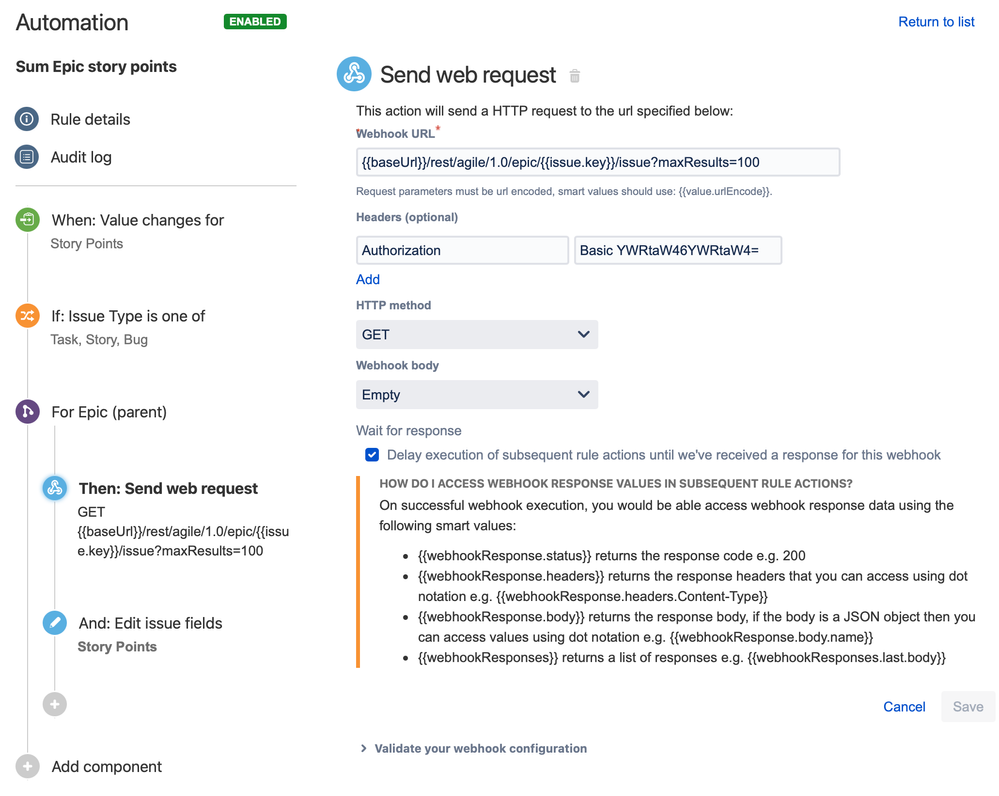Click the plus icon below Edit issue fields
Image resolution: width=999 pixels, height=796 pixels.
coord(55,704)
